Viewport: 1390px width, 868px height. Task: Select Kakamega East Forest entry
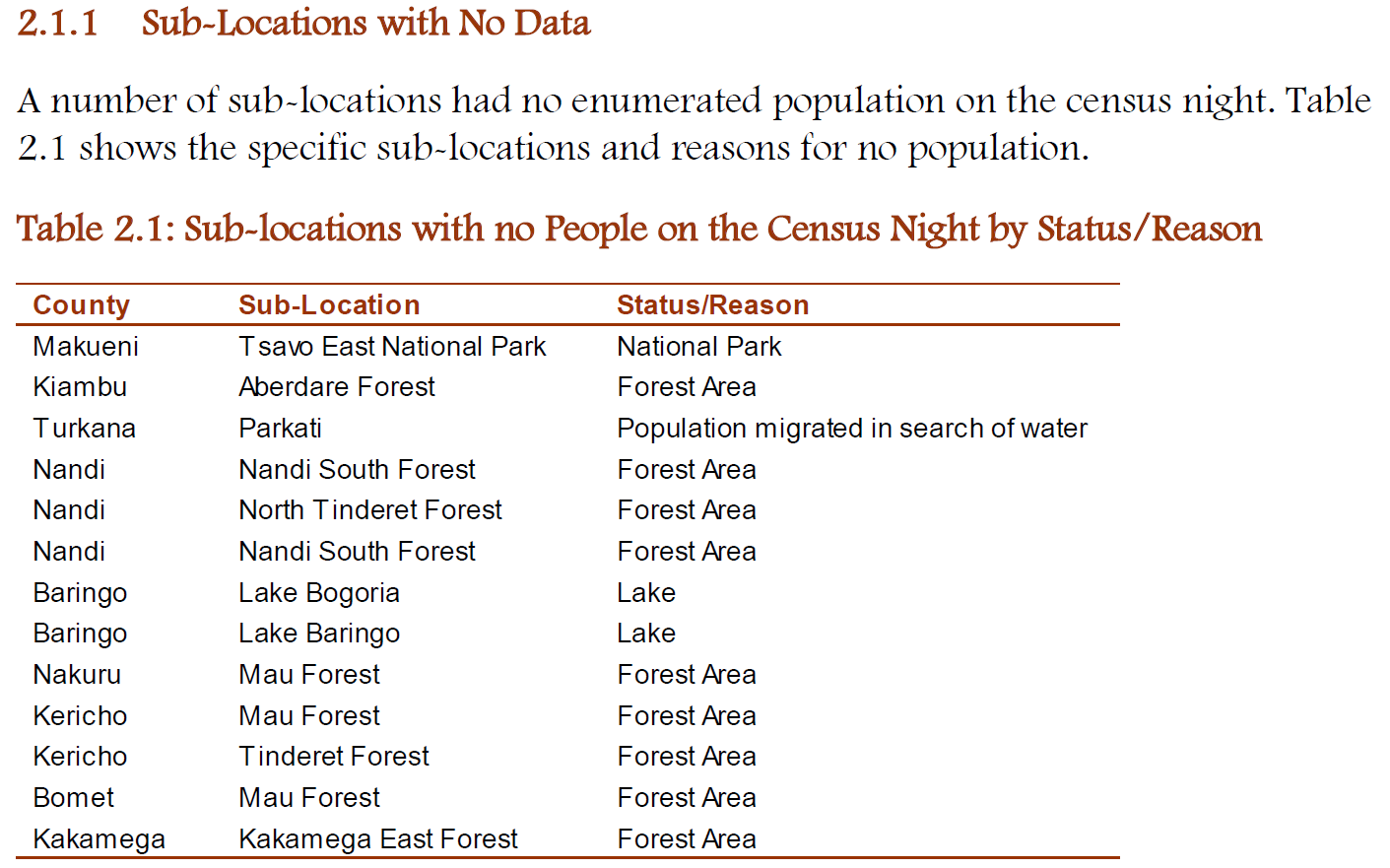pos(378,839)
